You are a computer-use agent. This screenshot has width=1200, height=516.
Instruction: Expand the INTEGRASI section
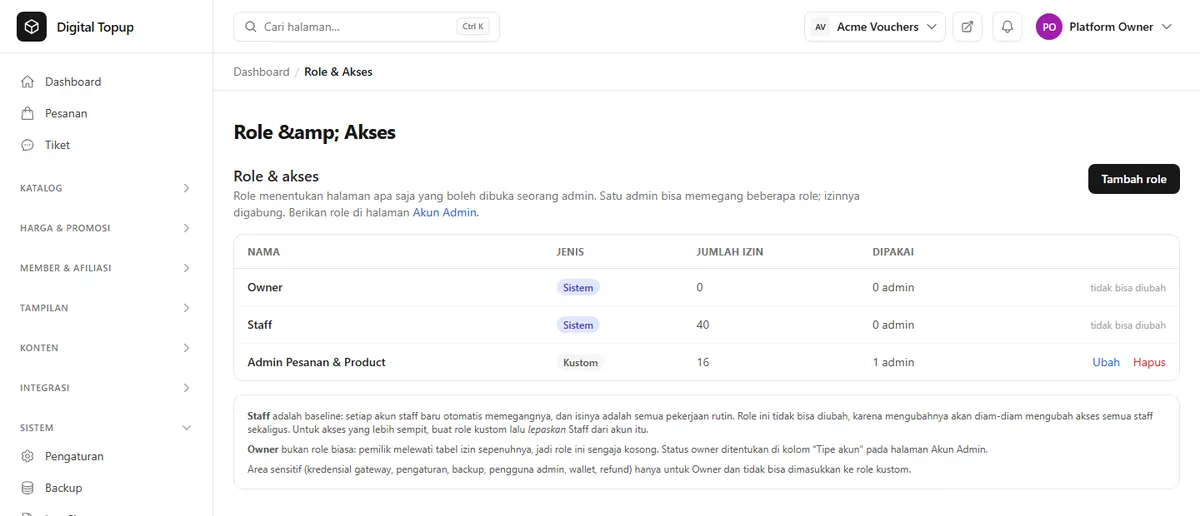tap(106, 388)
